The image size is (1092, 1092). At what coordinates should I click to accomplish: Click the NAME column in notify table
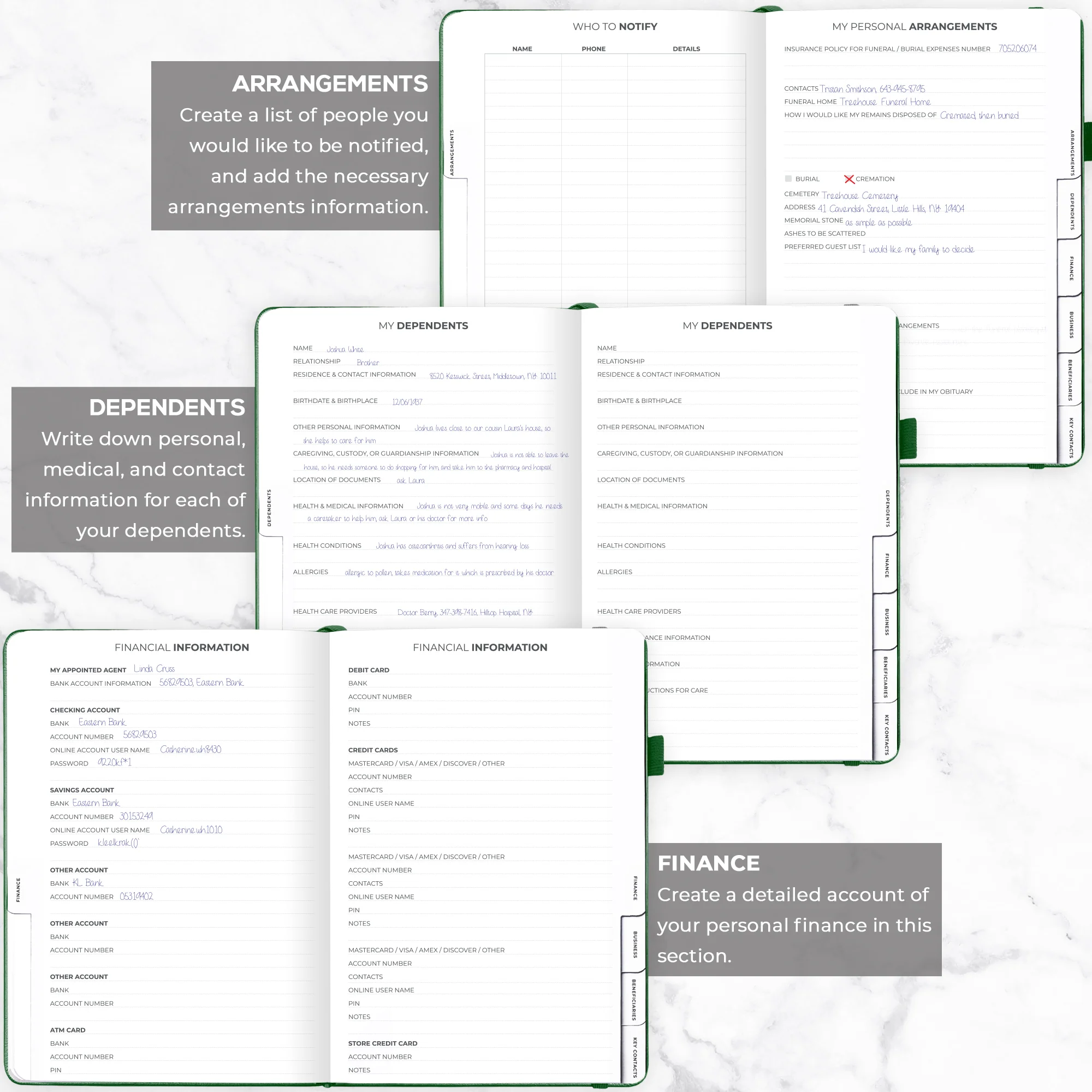523,49
